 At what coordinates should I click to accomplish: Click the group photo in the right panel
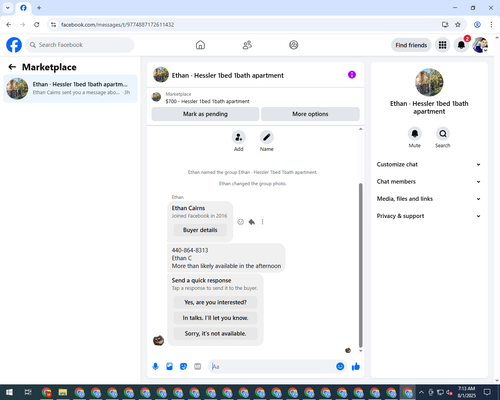(x=429, y=82)
